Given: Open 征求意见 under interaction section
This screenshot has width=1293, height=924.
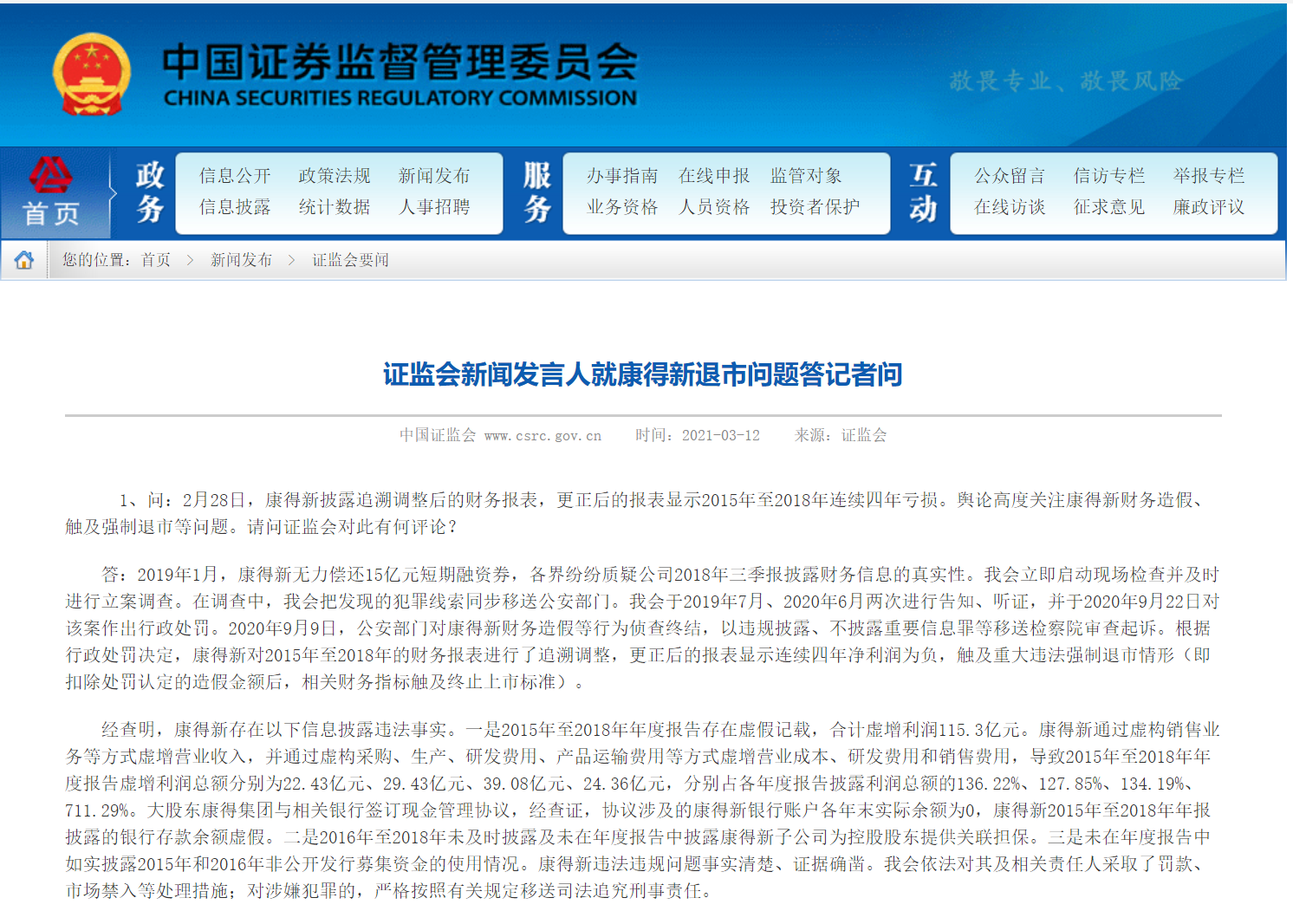Looking at the screenshot, I should tap(1109, 207).
